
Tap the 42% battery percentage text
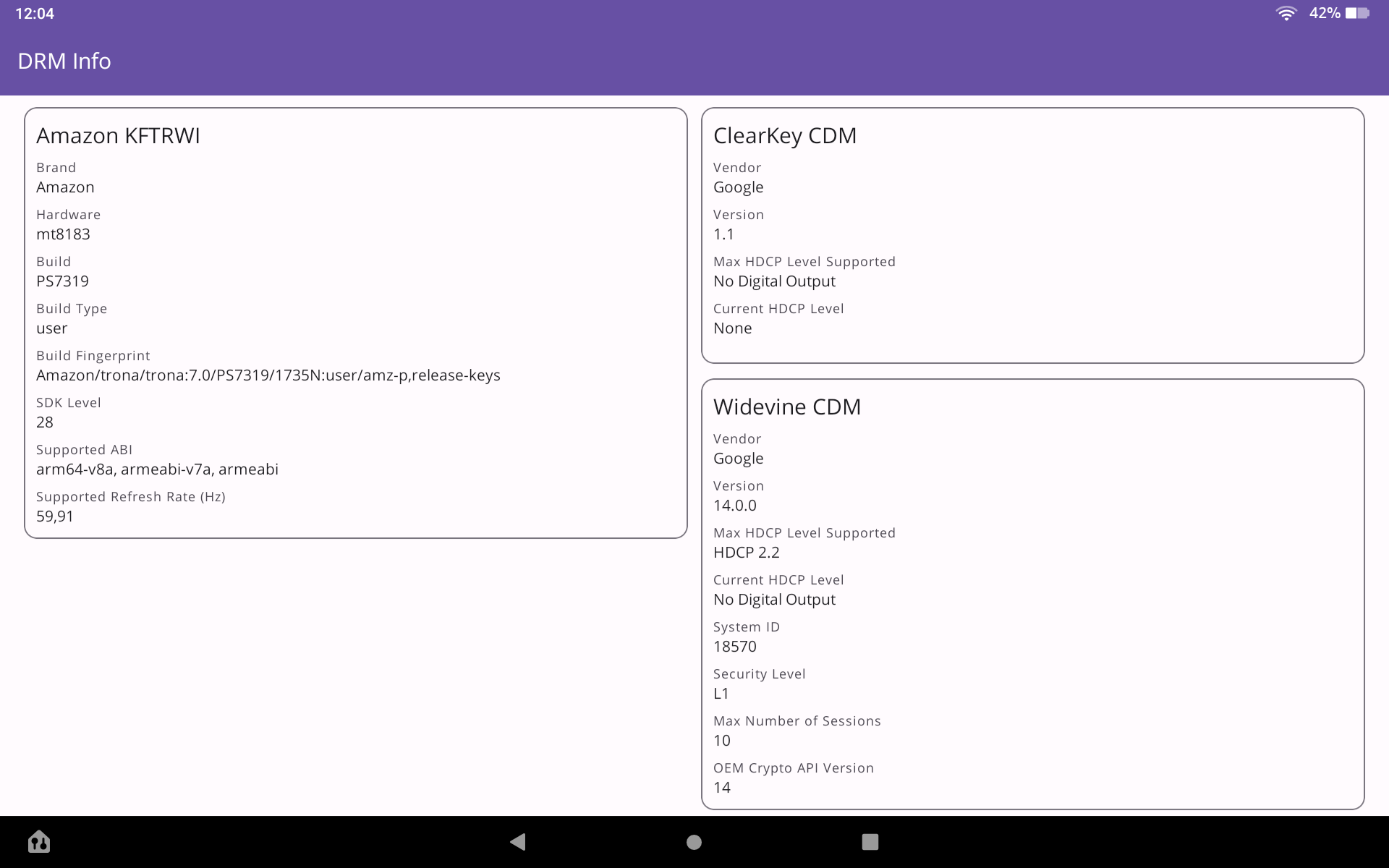click(x=1324, y=14)
